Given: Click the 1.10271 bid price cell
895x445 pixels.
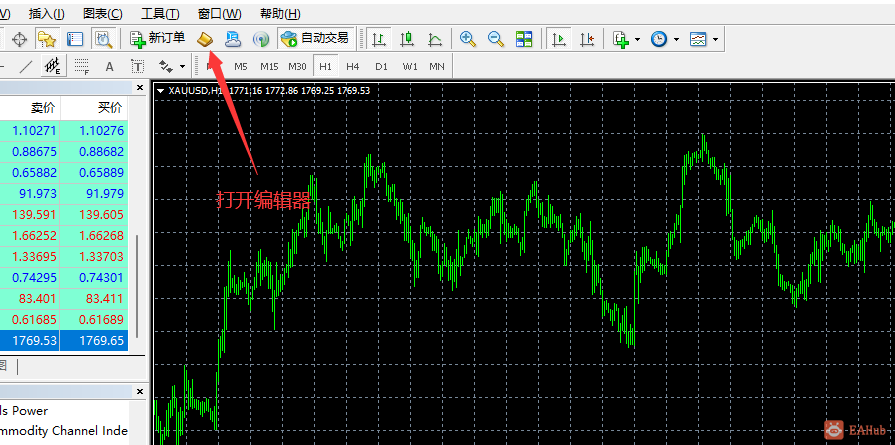Looking at the screenshot, I should 30,131.
